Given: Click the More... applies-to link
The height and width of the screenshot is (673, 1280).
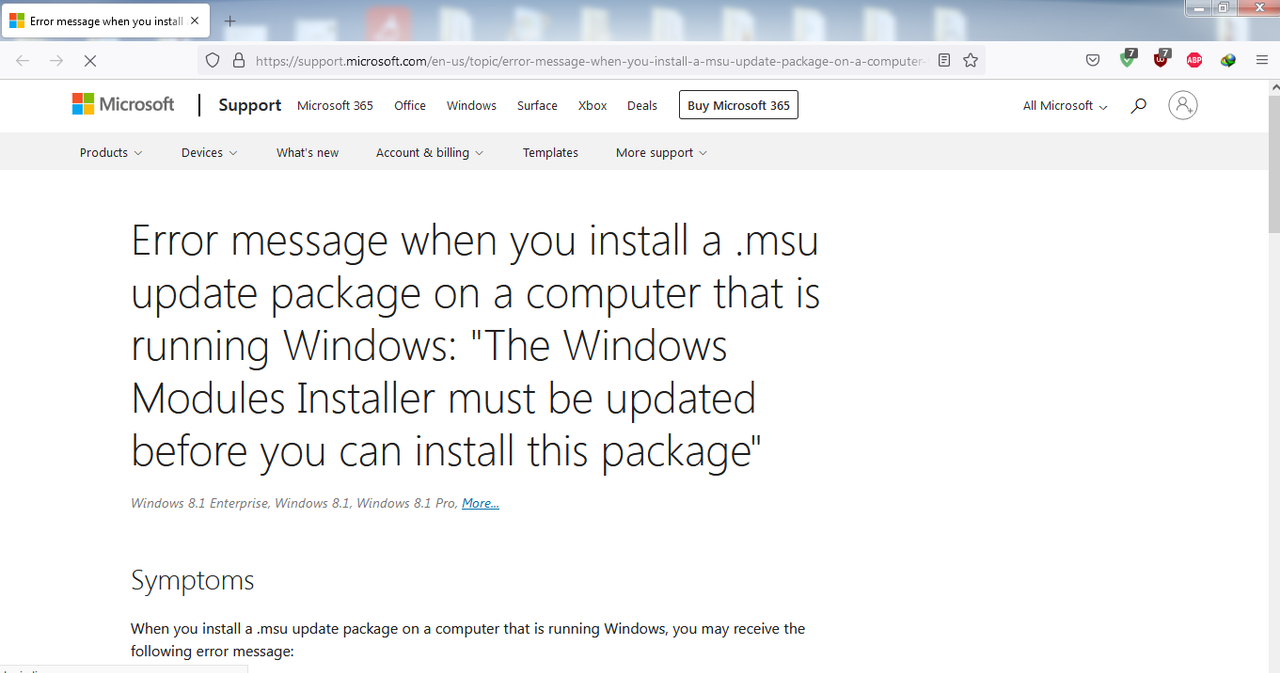Looking at the screenshot, I should (480, 503).
